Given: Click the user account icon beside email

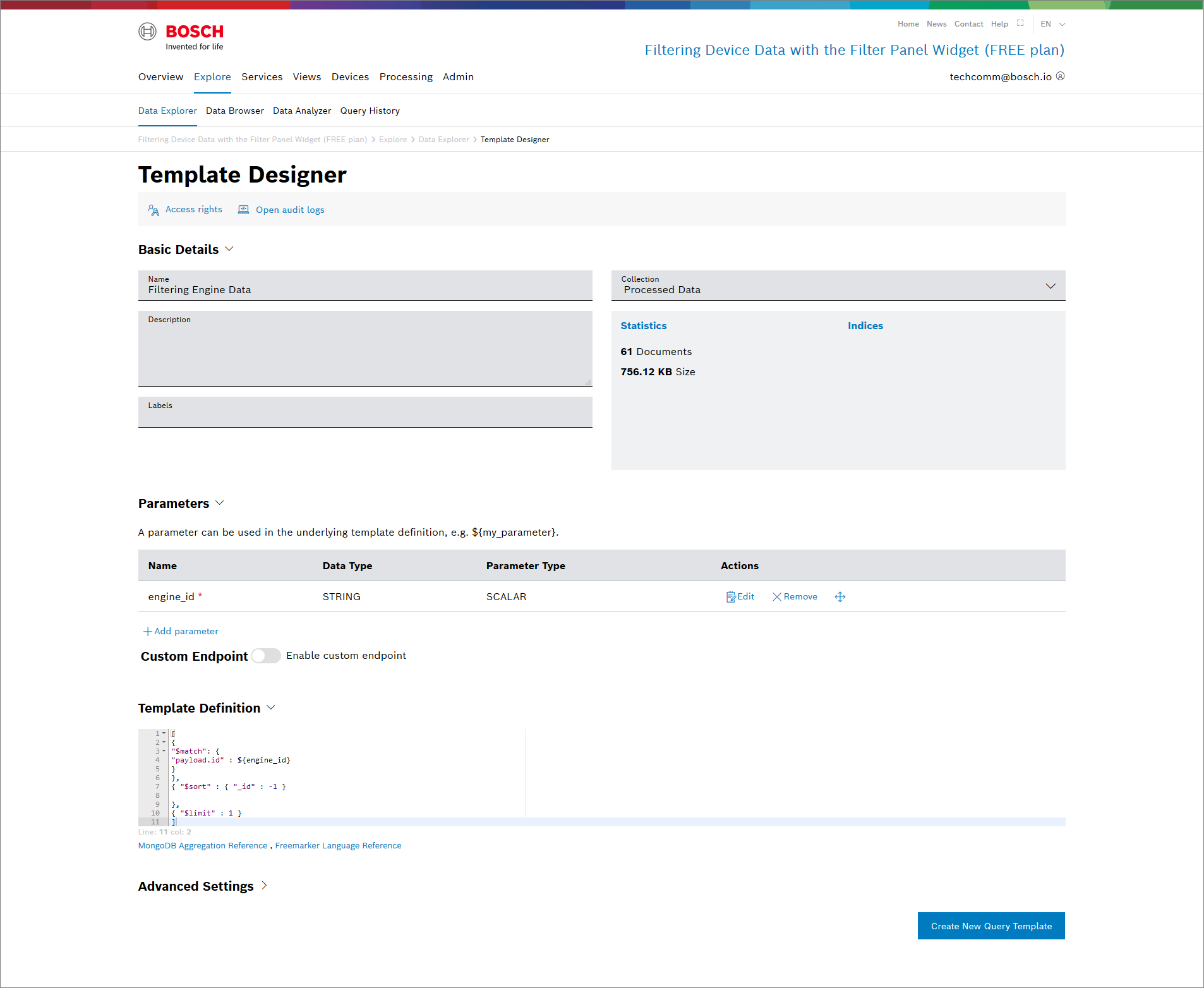Looking at the screenshot, I should click(x=1061, y=76).
